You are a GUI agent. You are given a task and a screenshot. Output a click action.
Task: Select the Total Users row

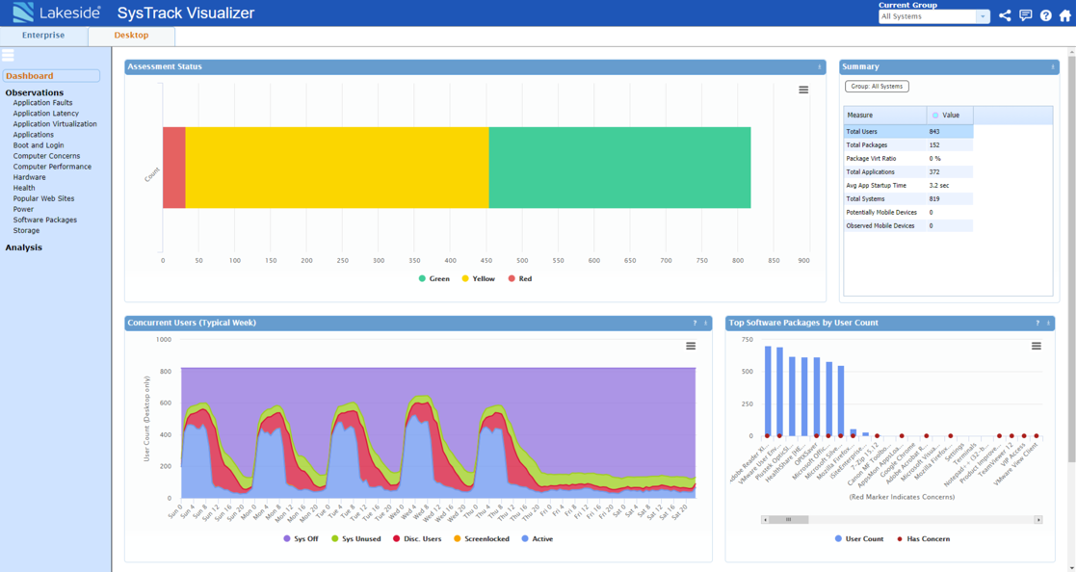[x=908, y=132]
